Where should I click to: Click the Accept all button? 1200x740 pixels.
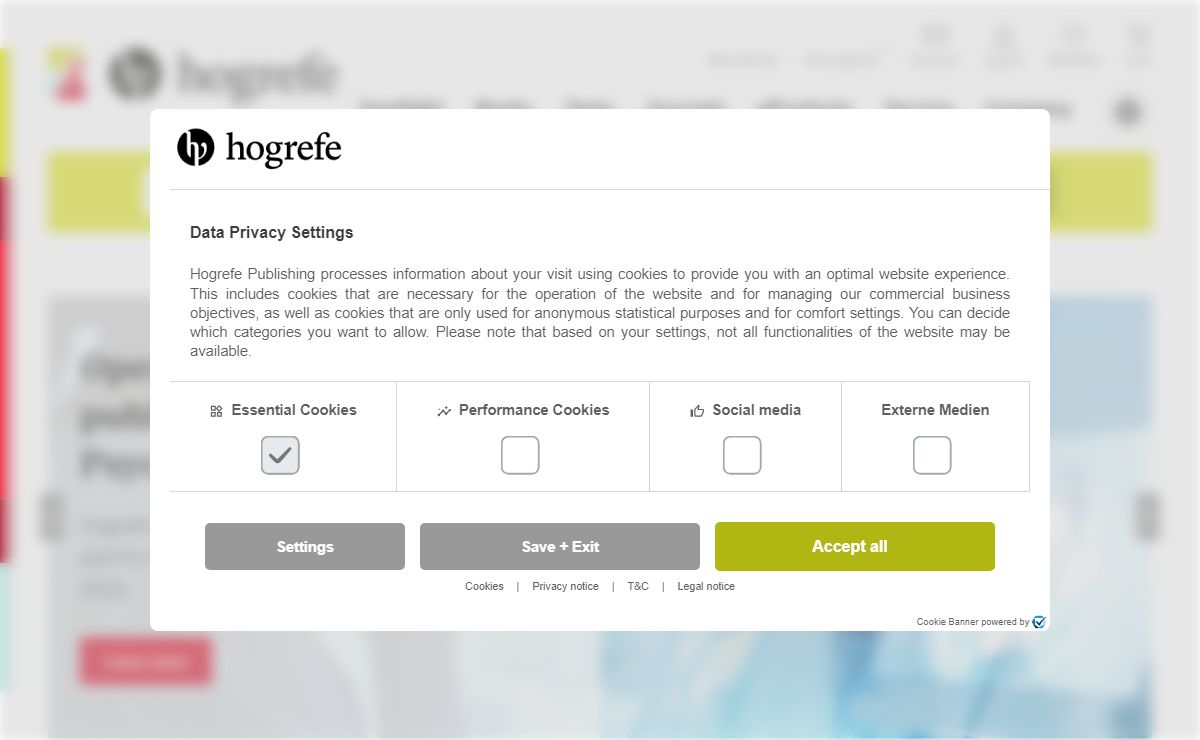click(855, 546)
